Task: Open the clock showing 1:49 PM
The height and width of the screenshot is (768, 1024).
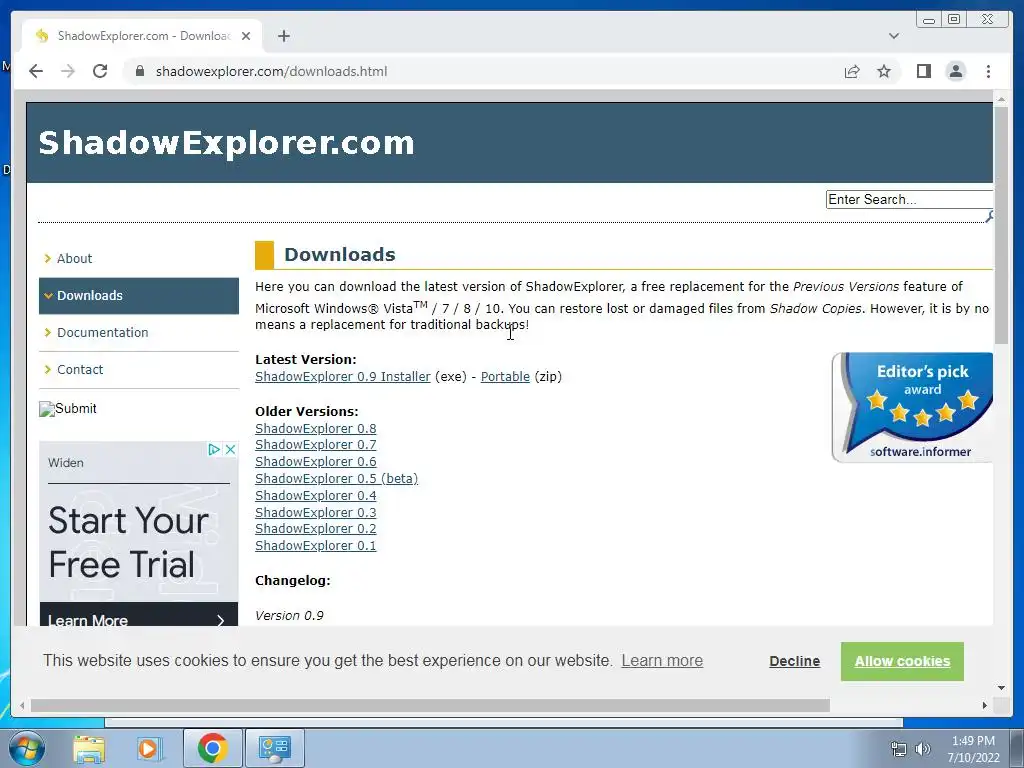Action: (x=973, y=749)
